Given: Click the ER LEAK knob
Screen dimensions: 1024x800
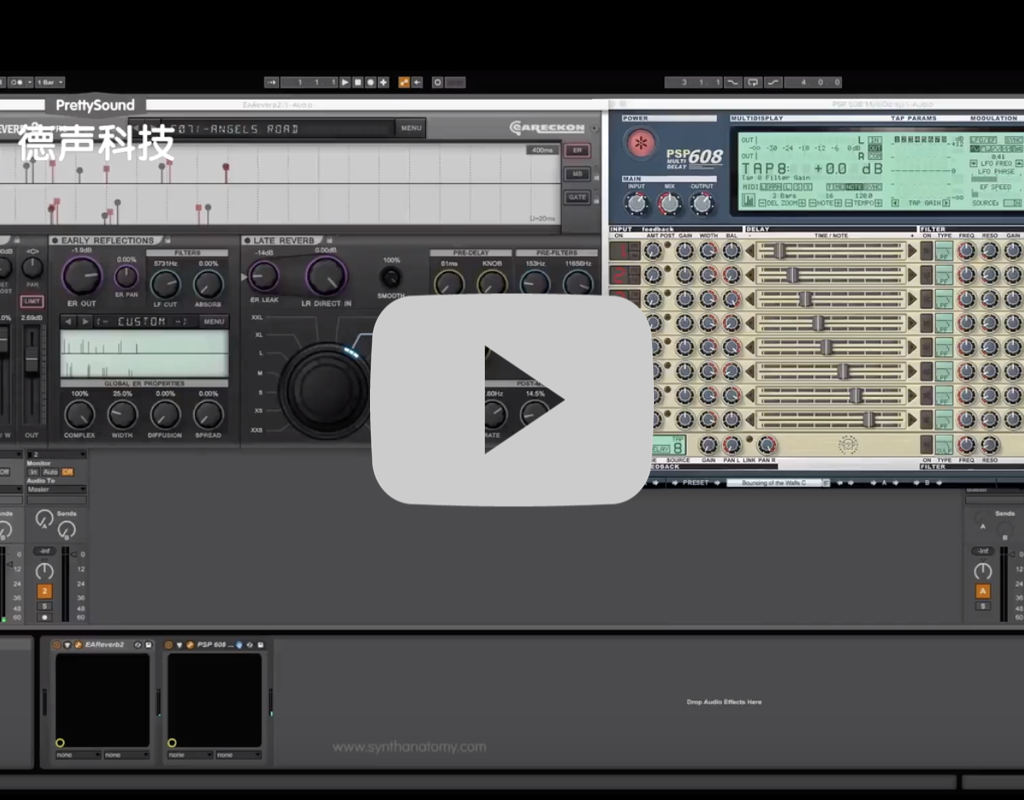Looking at the screenshot, I should point(264,277).
